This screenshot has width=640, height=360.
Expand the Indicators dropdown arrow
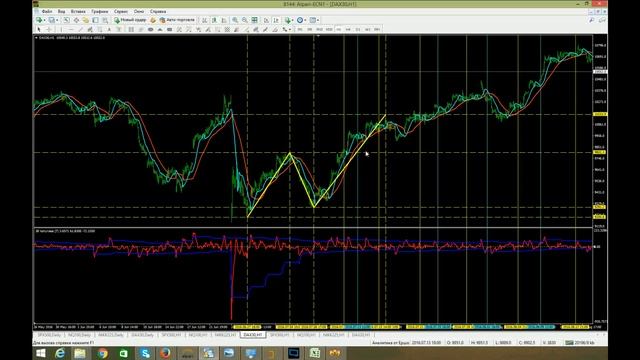pyautogui.click(x=293, y=20)
